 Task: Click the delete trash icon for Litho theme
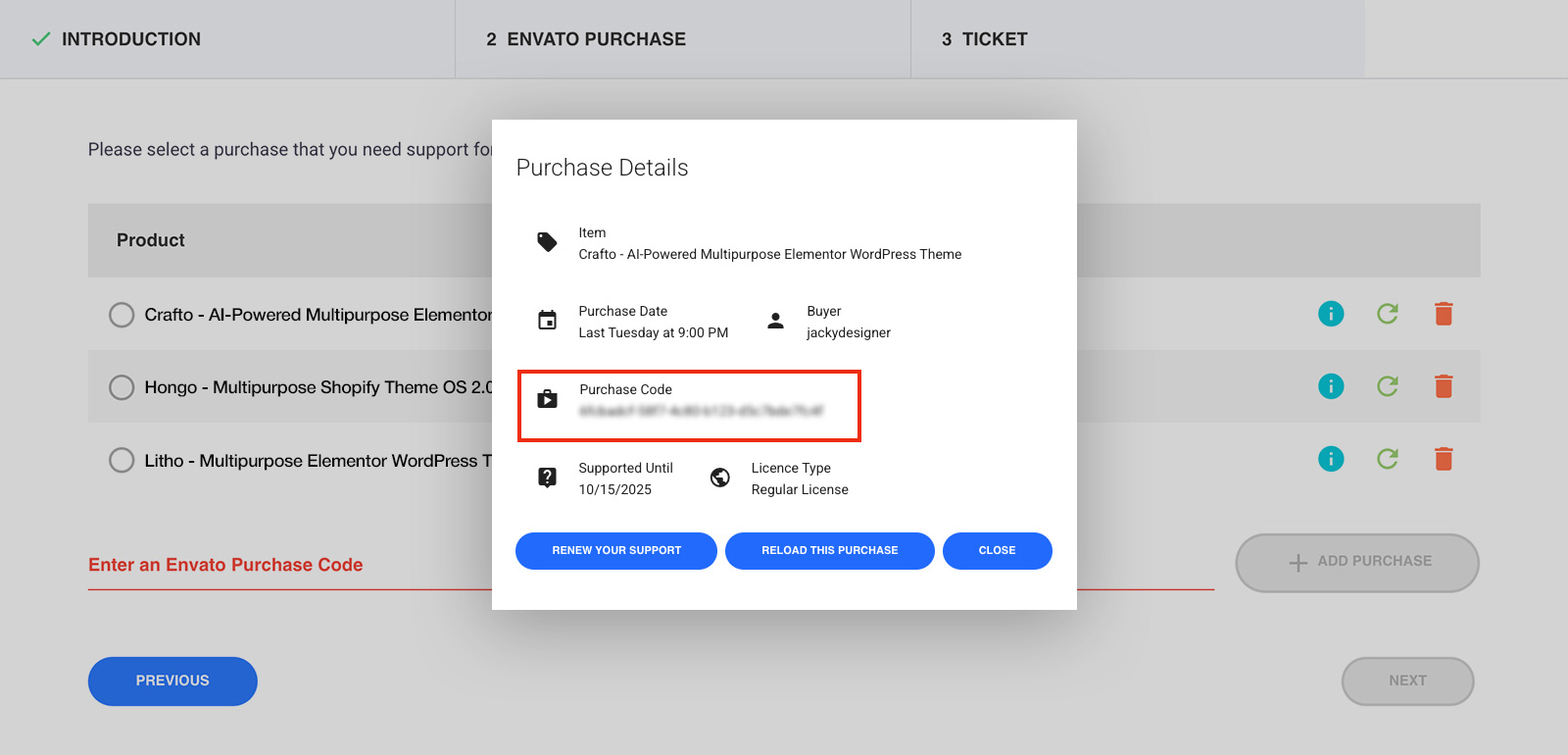(x=1443, y=458)
